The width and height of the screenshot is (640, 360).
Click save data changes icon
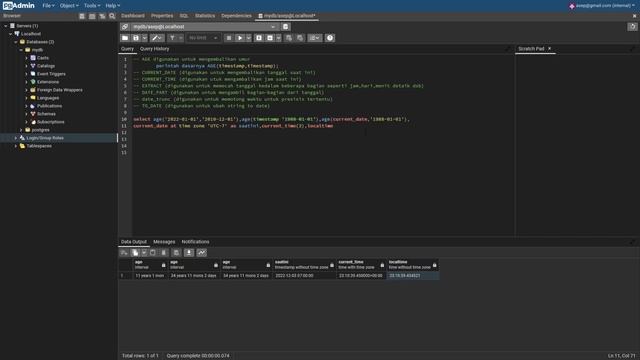176,253
